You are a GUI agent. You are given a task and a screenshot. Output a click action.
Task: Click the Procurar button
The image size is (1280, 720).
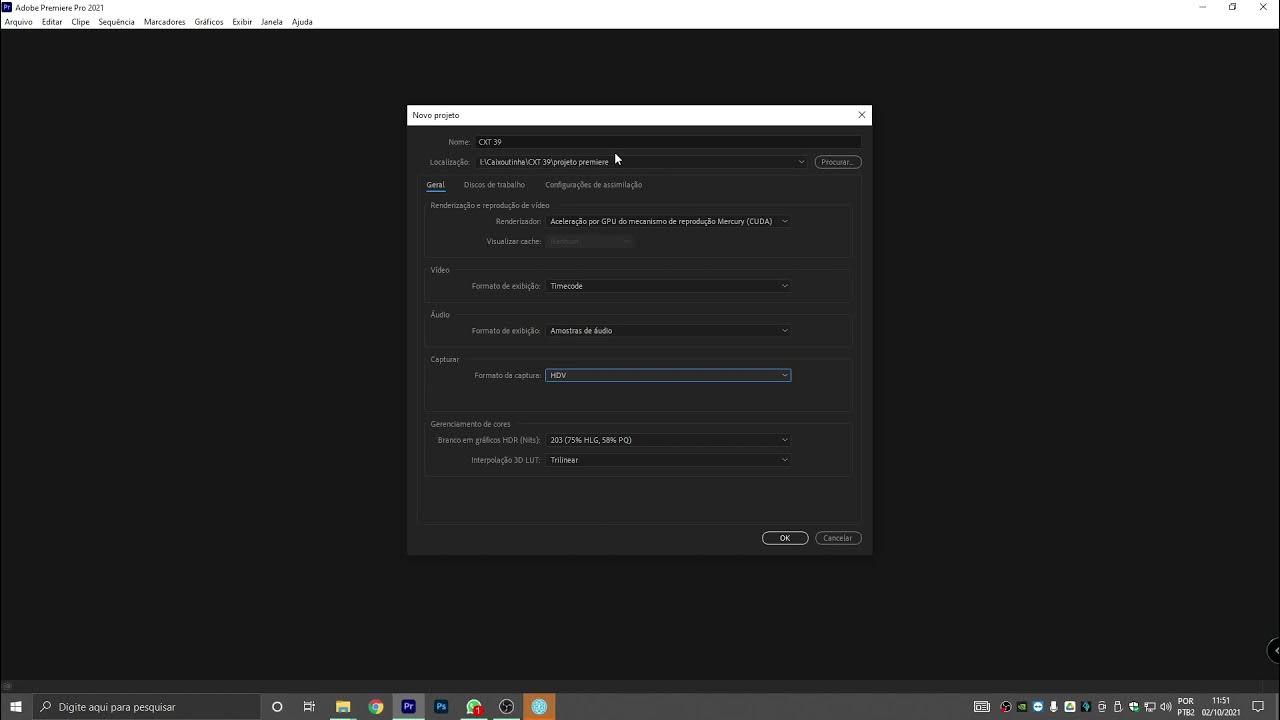838,162
